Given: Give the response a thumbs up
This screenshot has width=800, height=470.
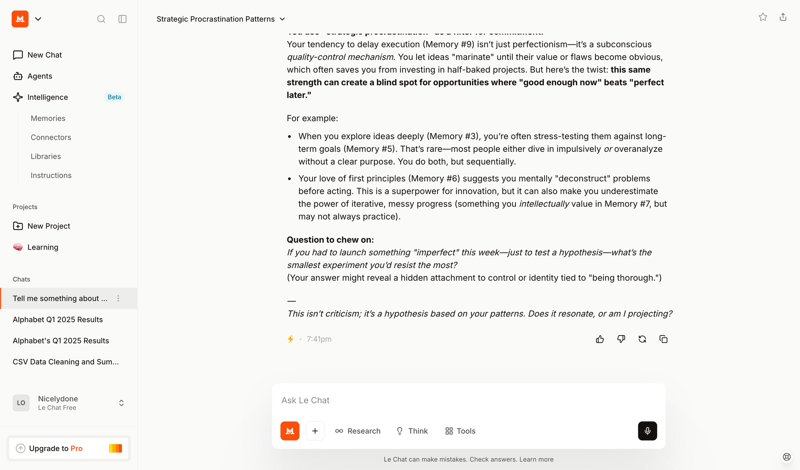Looking at the screenshot, I should pyautogui.click(x=600, y=339).
